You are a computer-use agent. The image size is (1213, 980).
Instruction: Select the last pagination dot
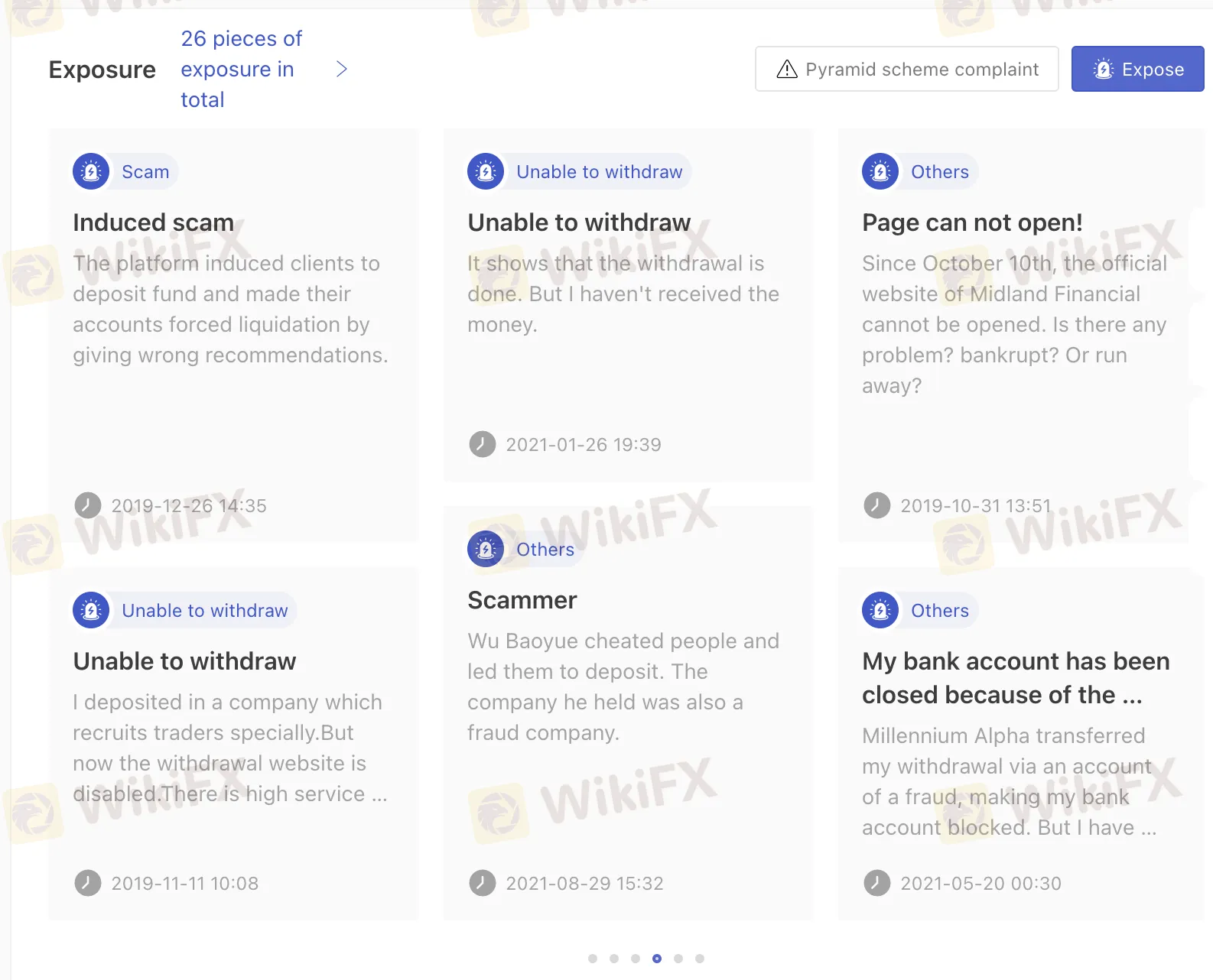[x=700, y=958]
